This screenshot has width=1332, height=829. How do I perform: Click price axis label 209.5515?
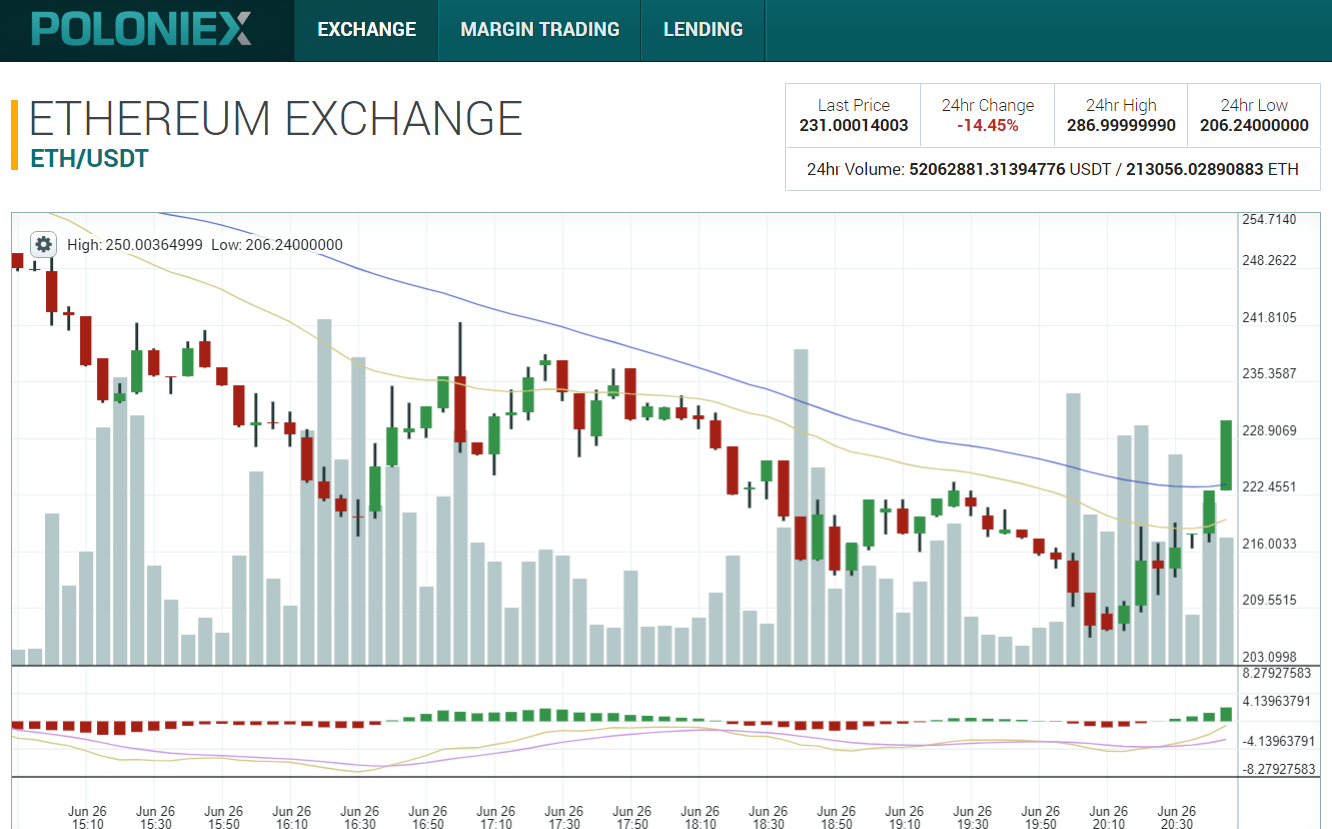(x=1268, y=600)
